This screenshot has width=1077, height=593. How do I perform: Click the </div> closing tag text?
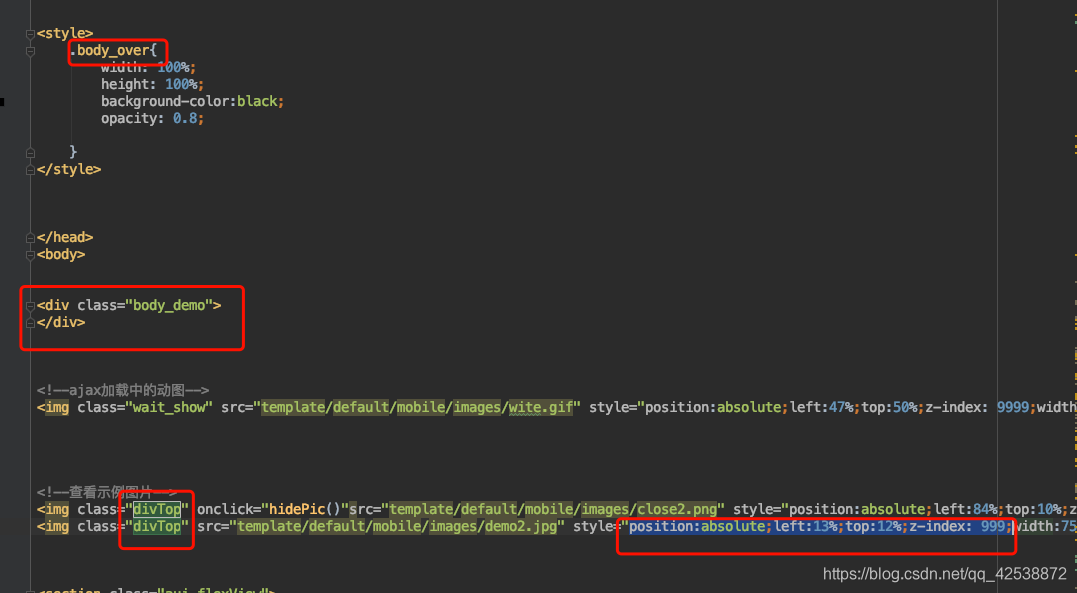pyautogui.click(x=61, y=322)
